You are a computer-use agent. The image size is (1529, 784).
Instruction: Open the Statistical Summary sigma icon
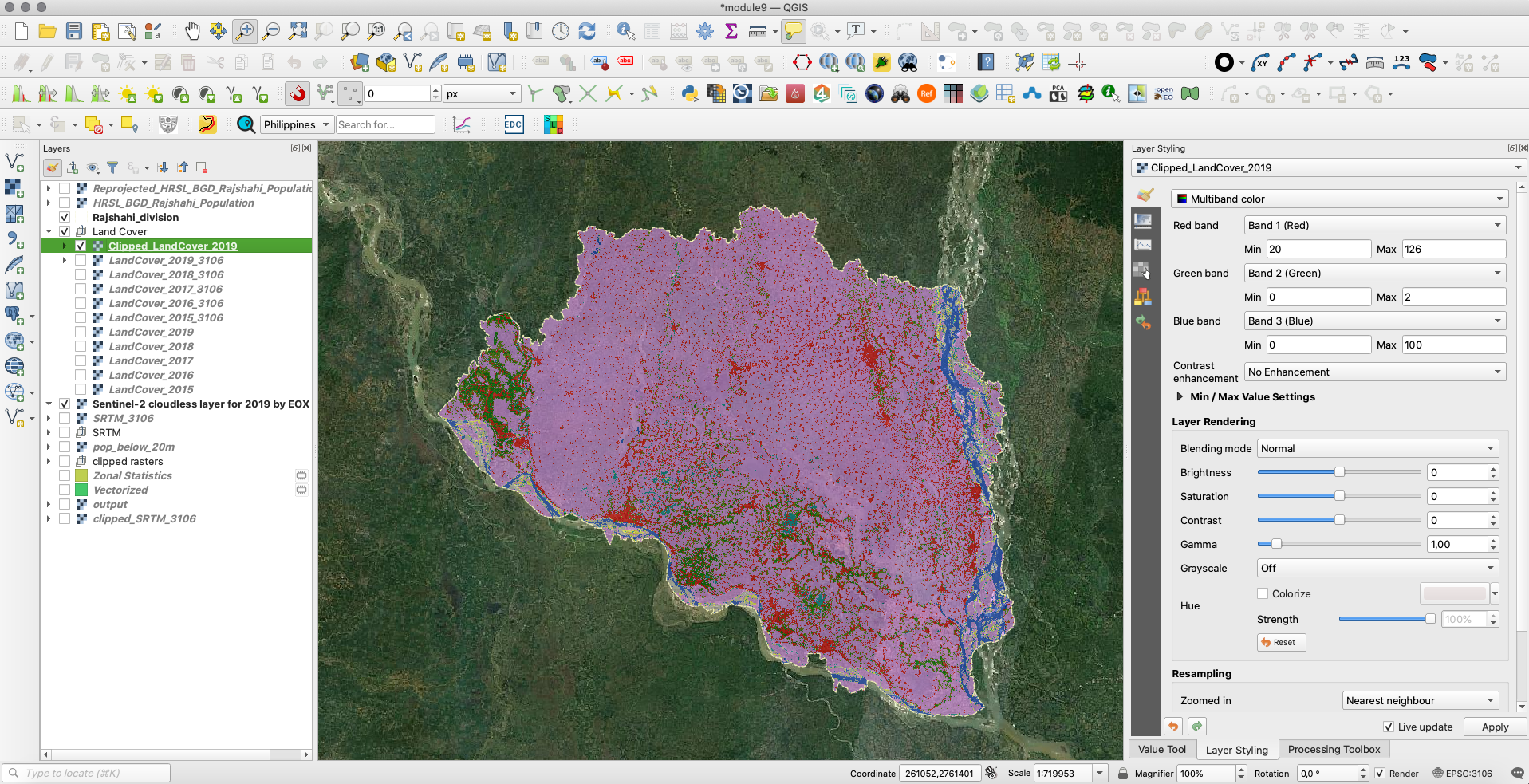point(731,31)
